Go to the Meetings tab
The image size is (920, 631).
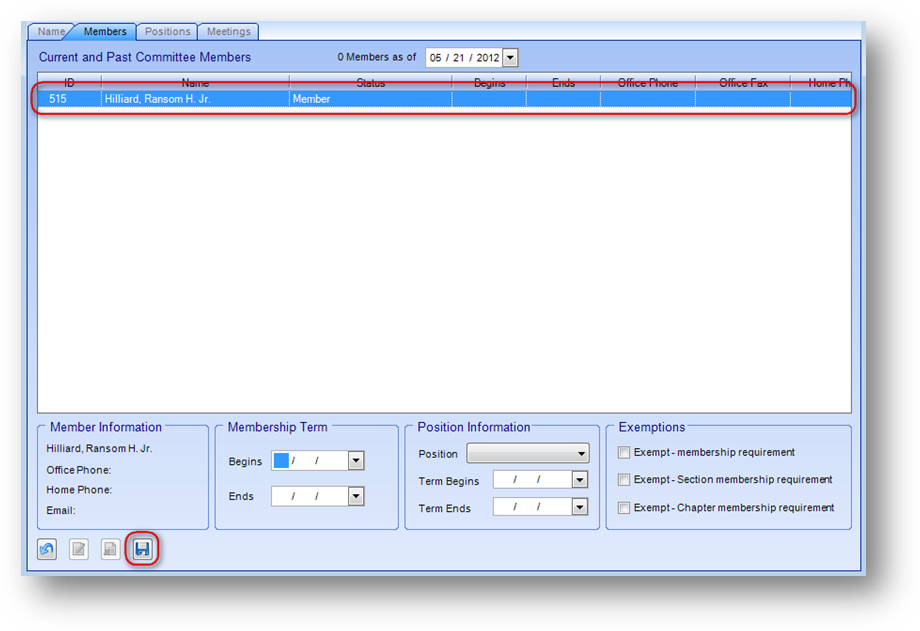pos(228,32)
